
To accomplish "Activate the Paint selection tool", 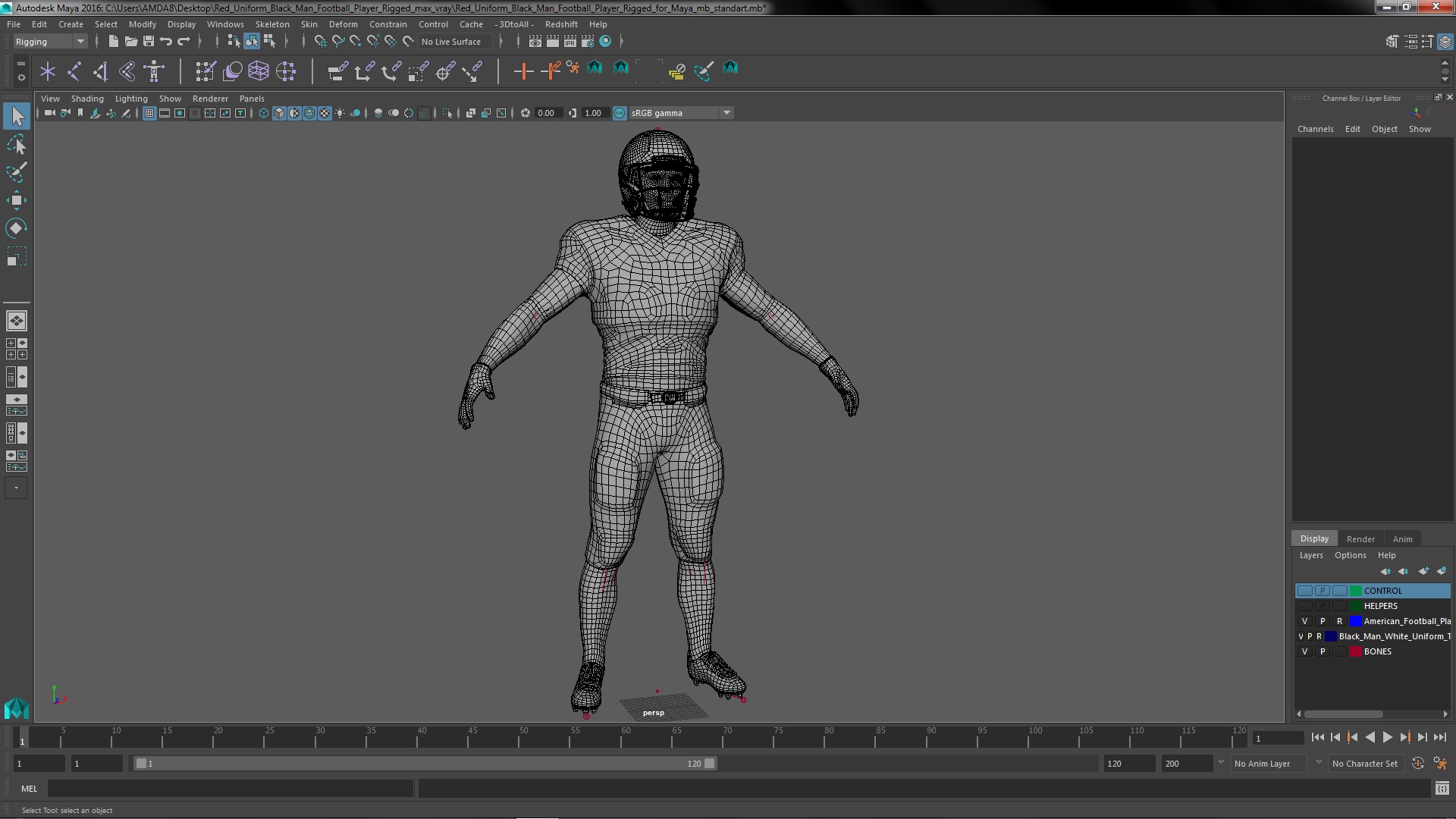I will tap(17, 172).
